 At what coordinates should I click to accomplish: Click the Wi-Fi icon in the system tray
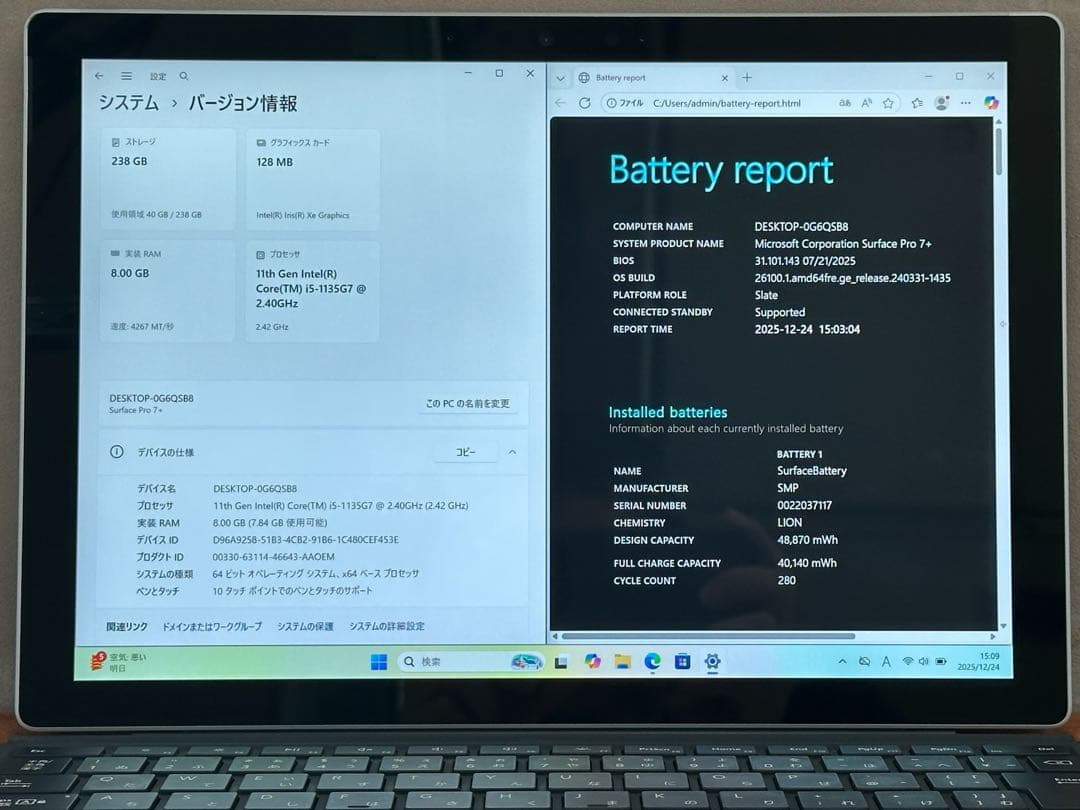point(908,661)
